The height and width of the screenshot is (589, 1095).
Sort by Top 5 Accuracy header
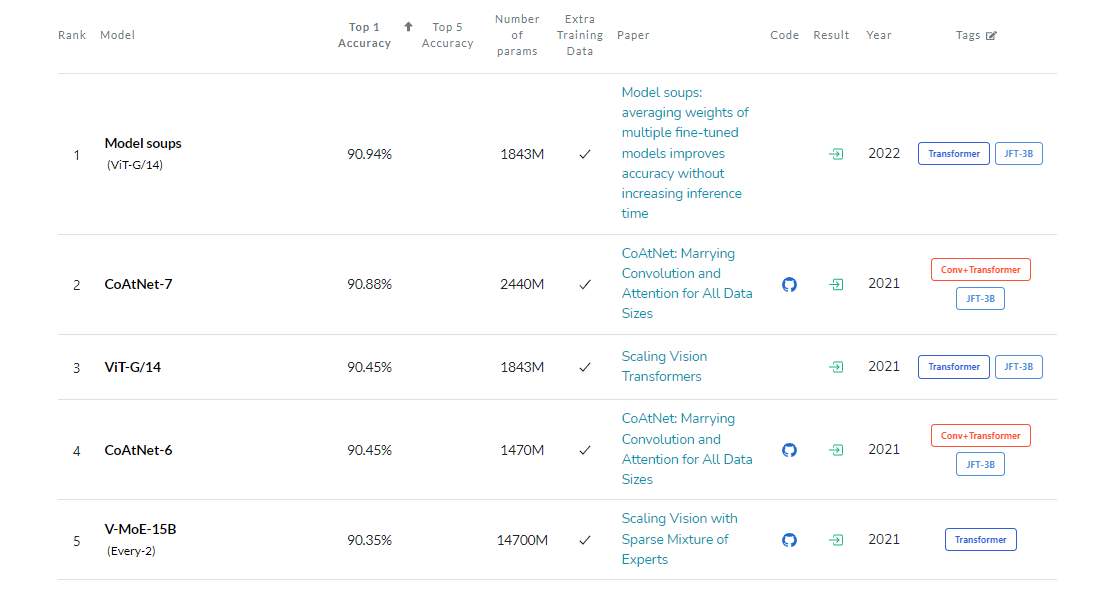447,35
